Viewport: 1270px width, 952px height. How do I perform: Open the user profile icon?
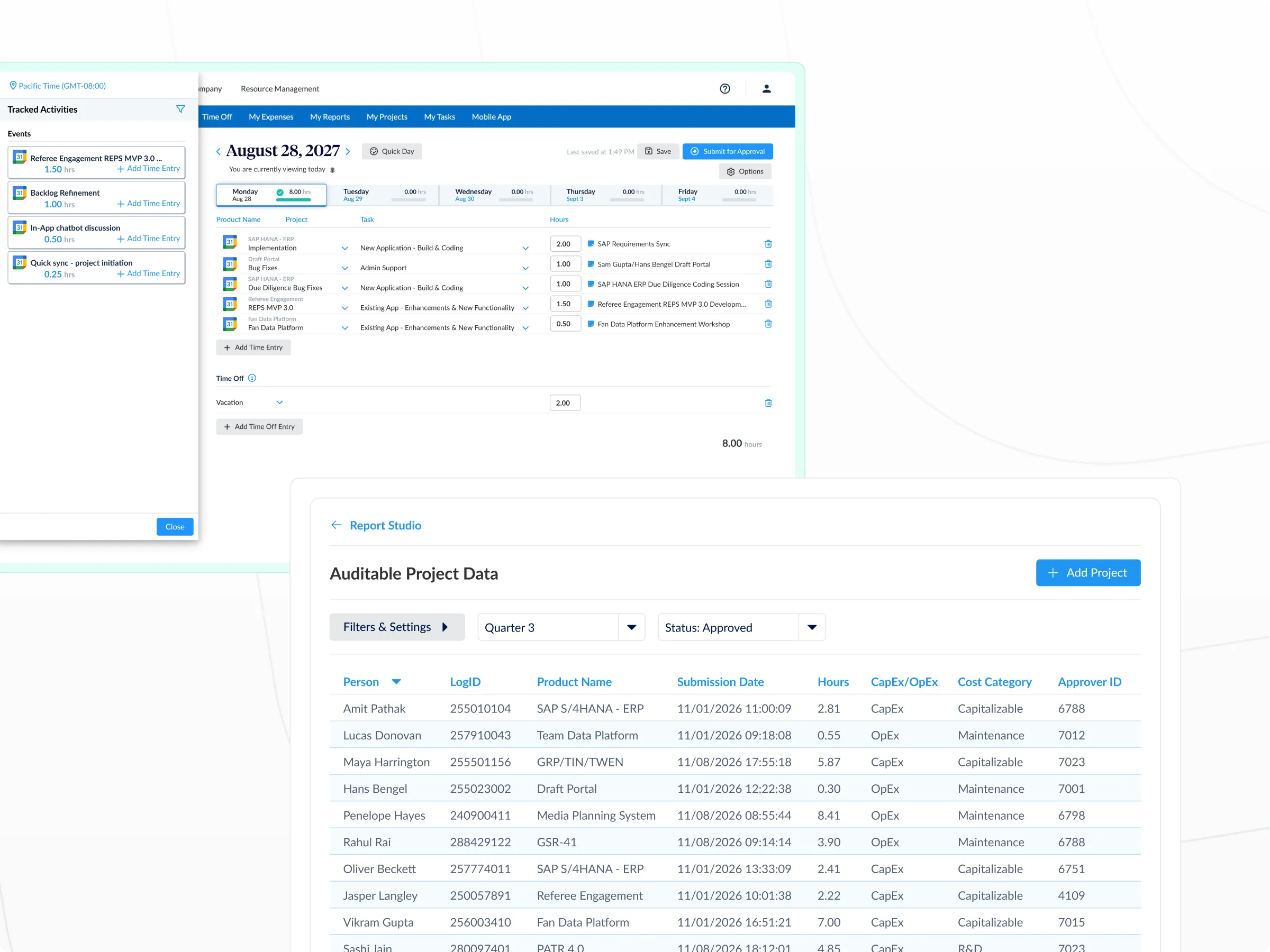(766, 88)
